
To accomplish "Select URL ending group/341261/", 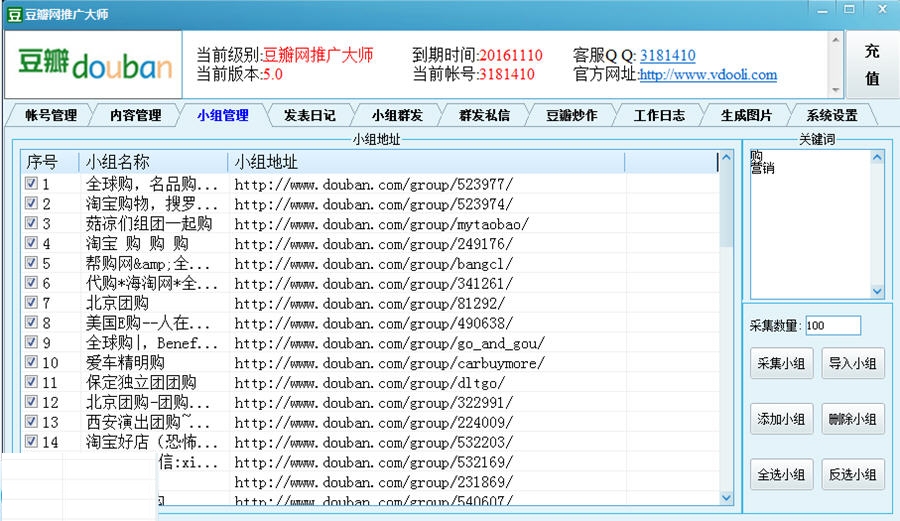I will 374,283.
